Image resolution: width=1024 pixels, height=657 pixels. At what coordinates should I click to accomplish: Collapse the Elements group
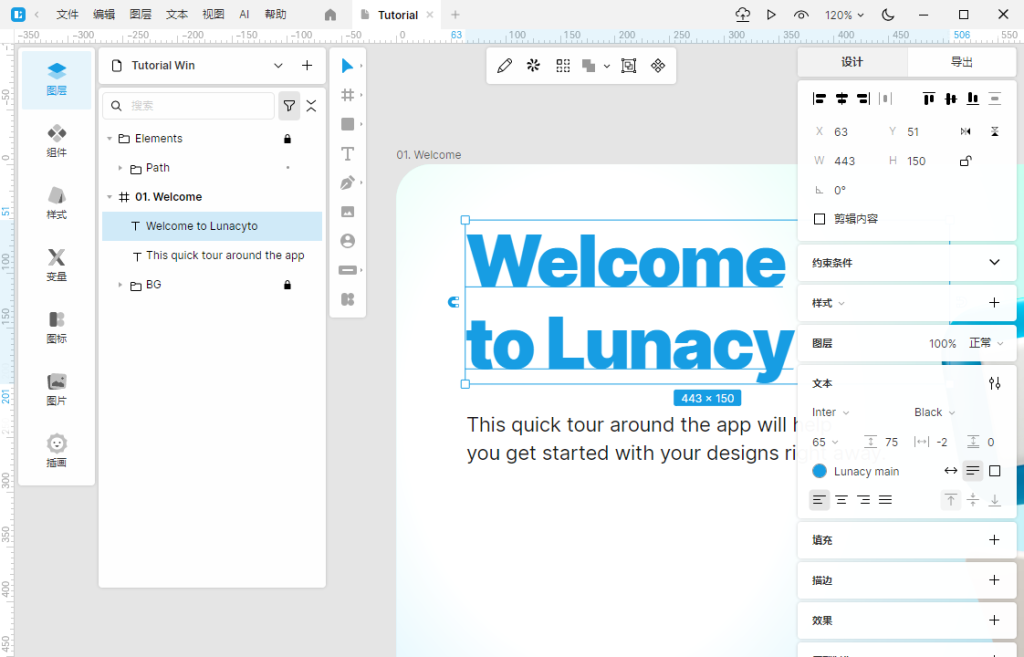[x=110, y=138]
